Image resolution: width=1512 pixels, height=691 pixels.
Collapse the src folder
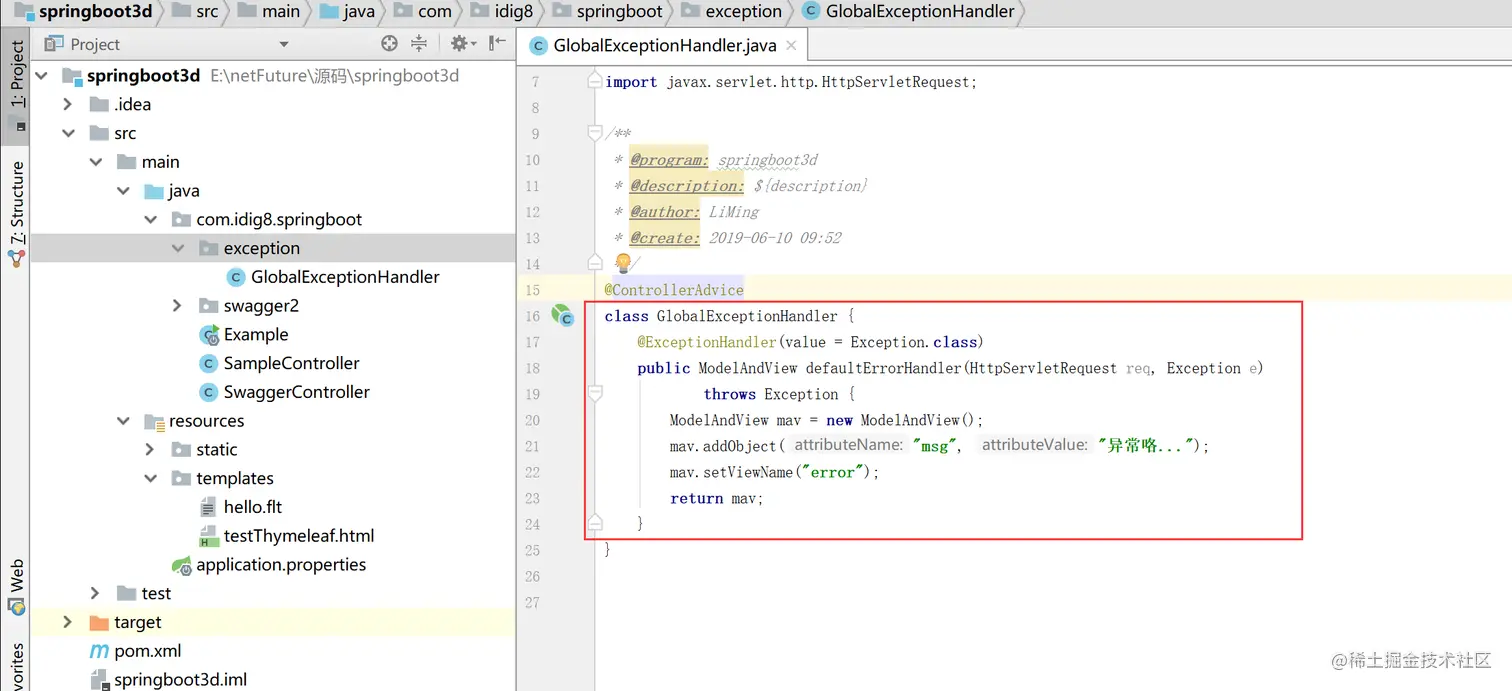67,133
